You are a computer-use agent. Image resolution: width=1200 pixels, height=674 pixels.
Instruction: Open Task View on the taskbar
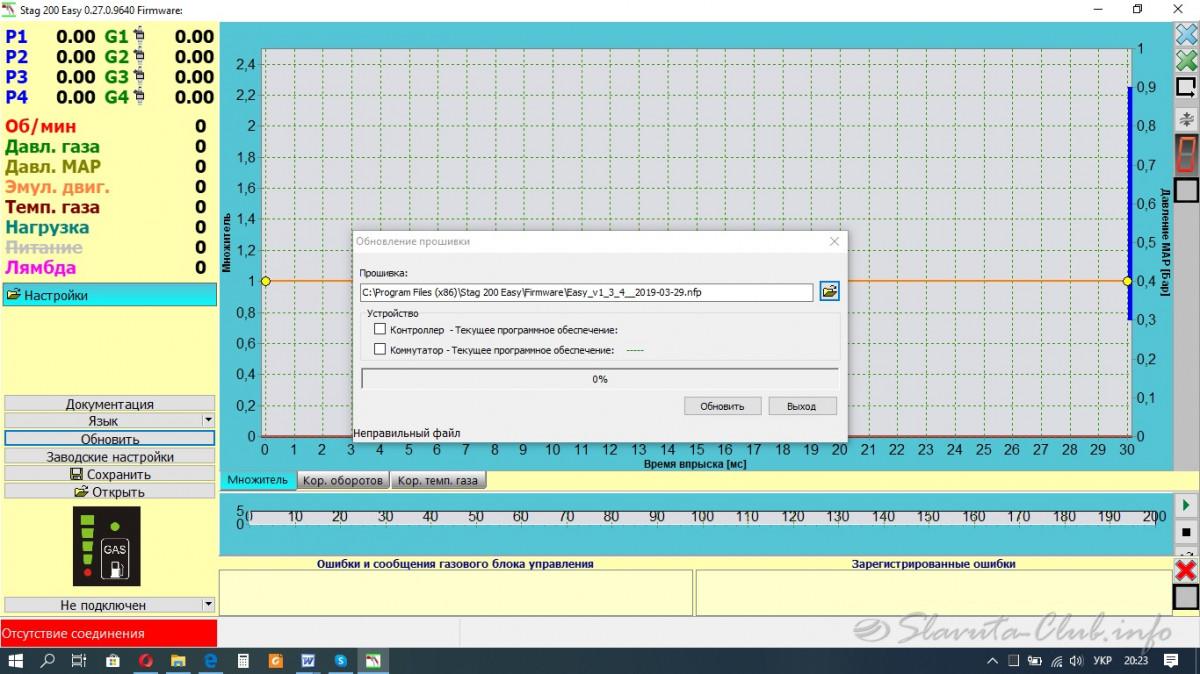[79, 661]
